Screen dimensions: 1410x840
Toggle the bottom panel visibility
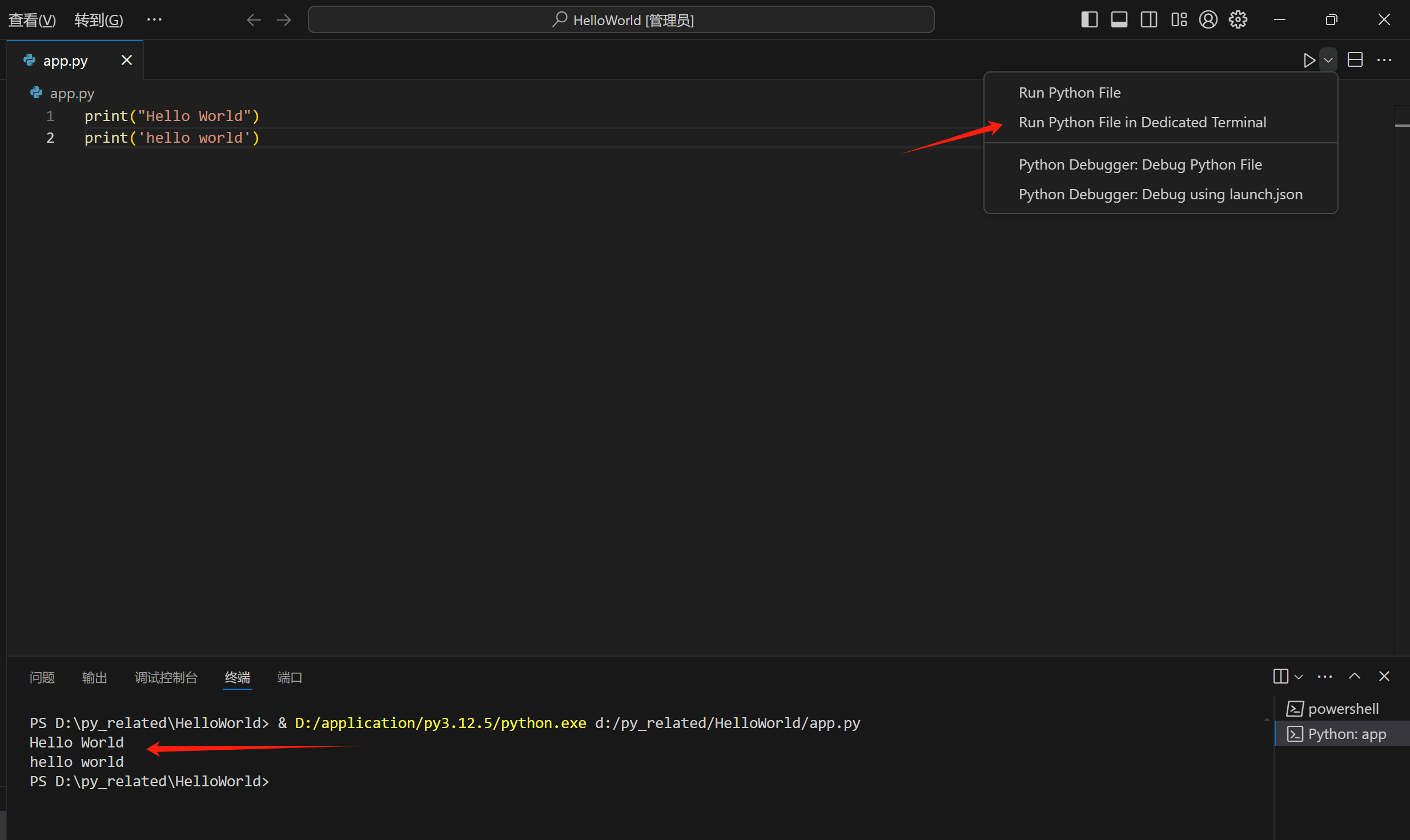[1119, 20]
